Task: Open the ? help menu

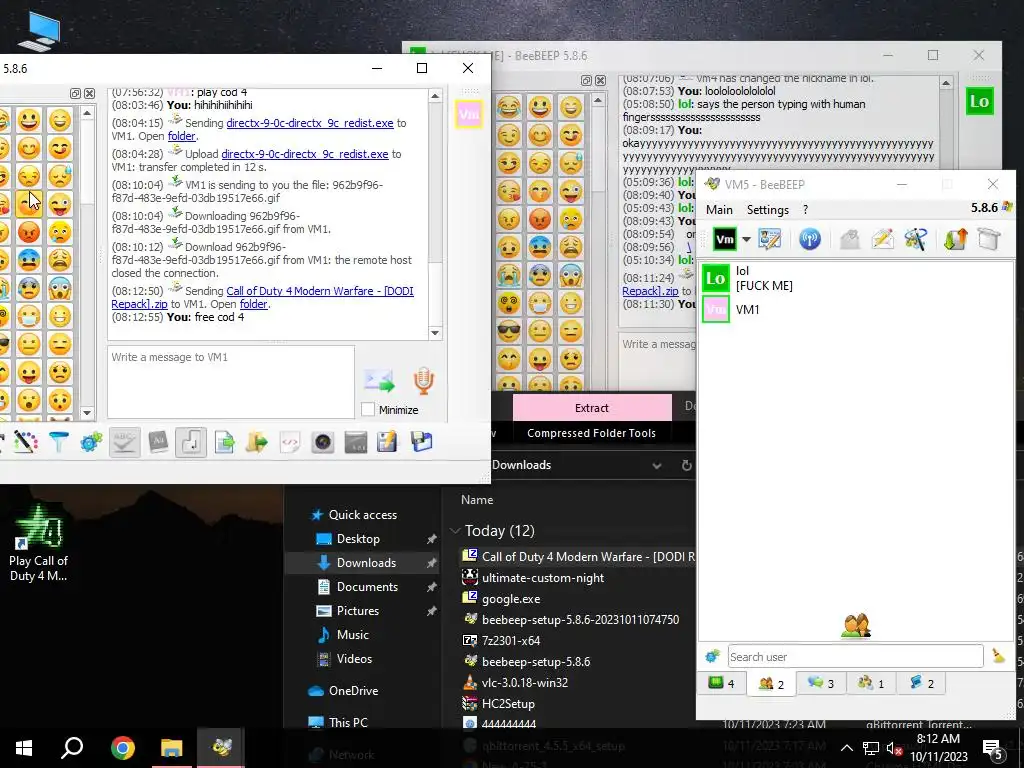Action: pos(805,210)
